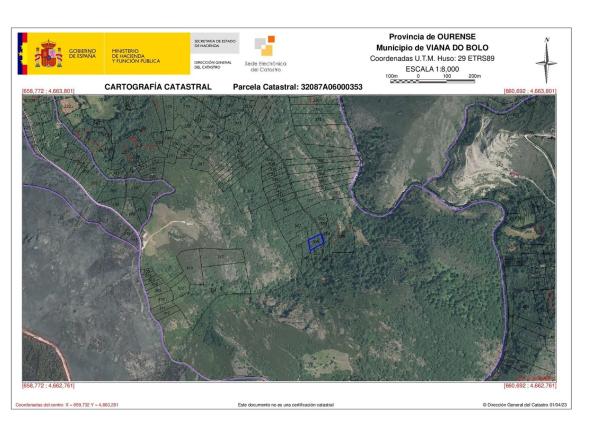Click the Secretaría de Estado de Hacienda label
The height and width of the screenshot is (435, 600).
click(214, 43)
